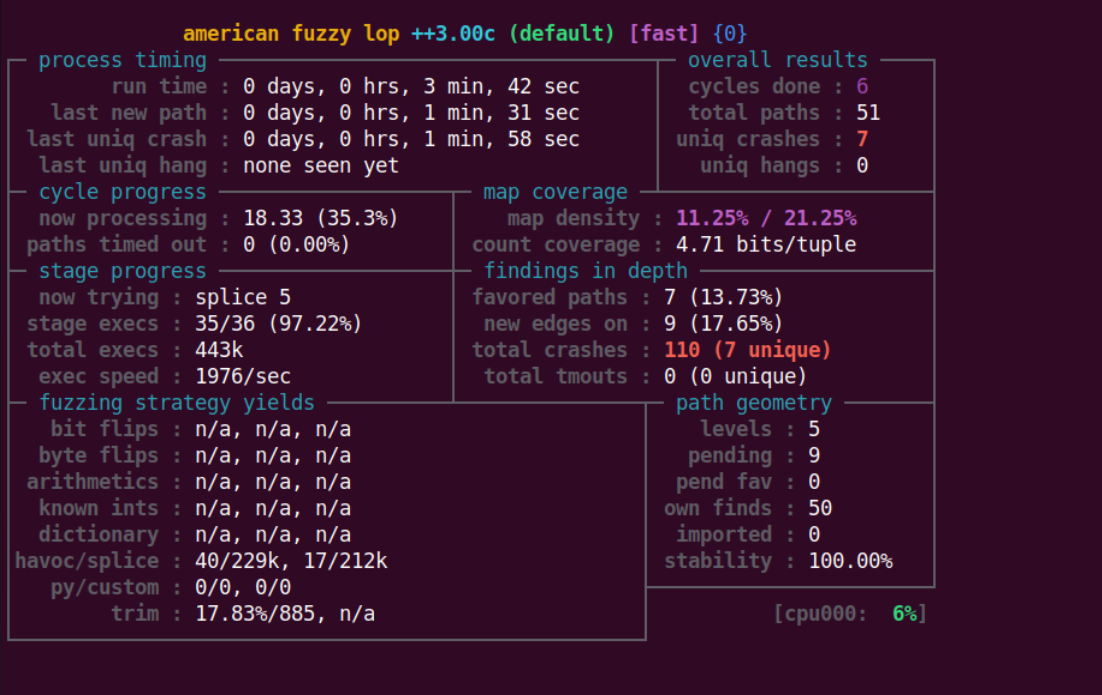Click the 'last uniq crash' time value
The width and height of the screenshot is (1102, 695).
tap(410, 139)
